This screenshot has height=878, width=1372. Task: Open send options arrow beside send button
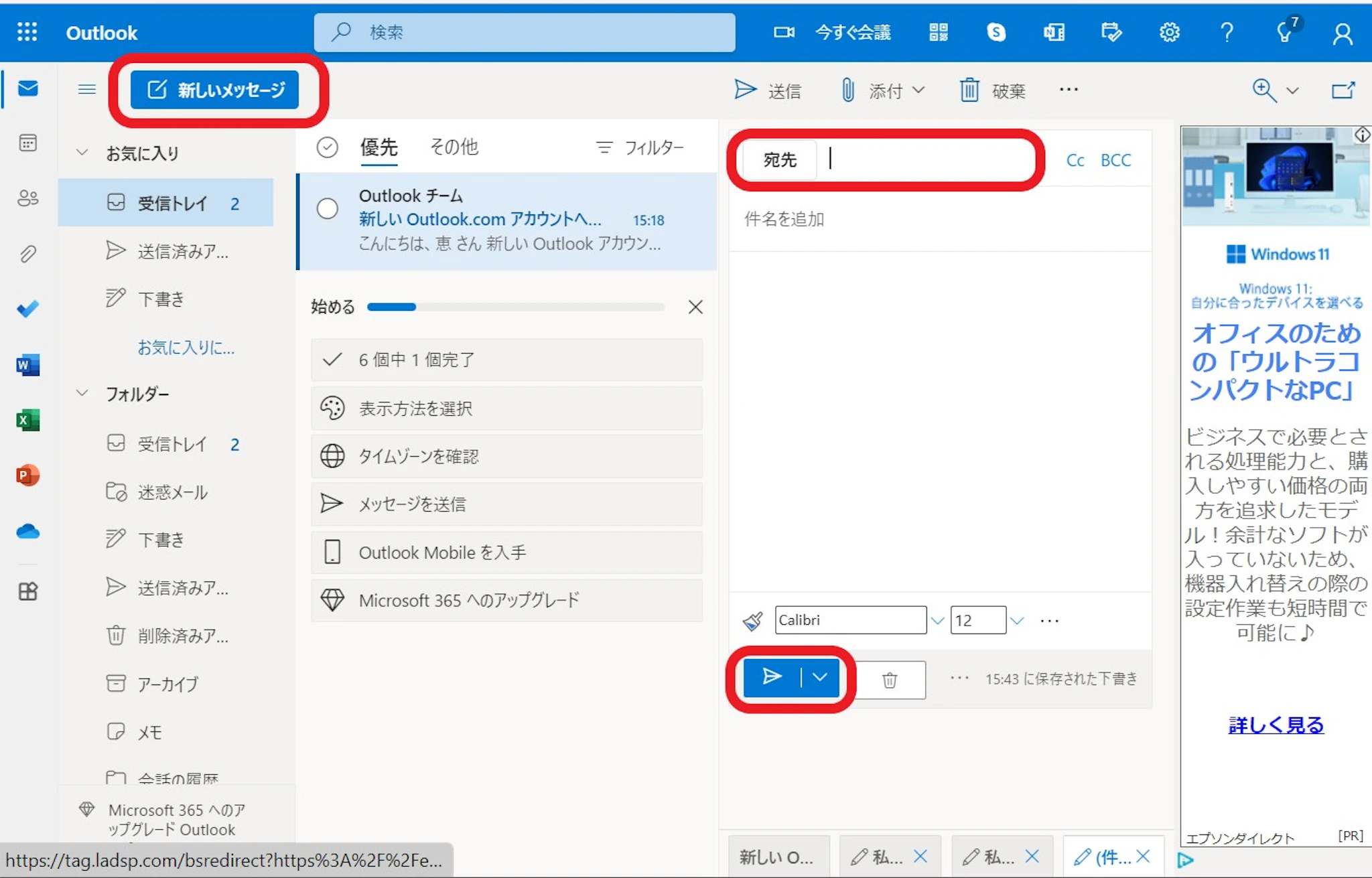coord(820,677)
